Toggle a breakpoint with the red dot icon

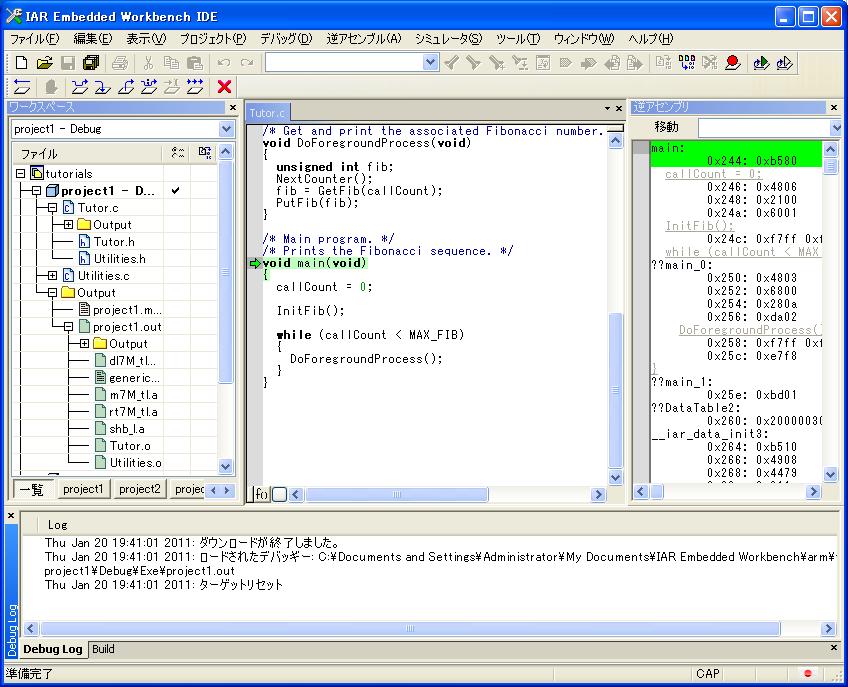coord(733,63)
